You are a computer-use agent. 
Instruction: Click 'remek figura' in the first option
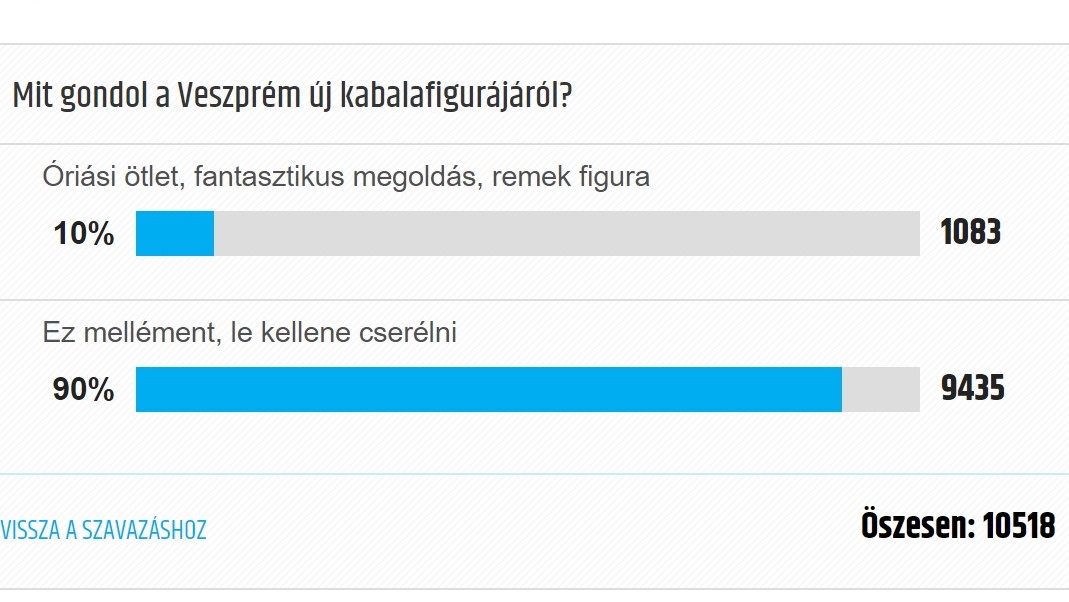[x=571, y=177]
